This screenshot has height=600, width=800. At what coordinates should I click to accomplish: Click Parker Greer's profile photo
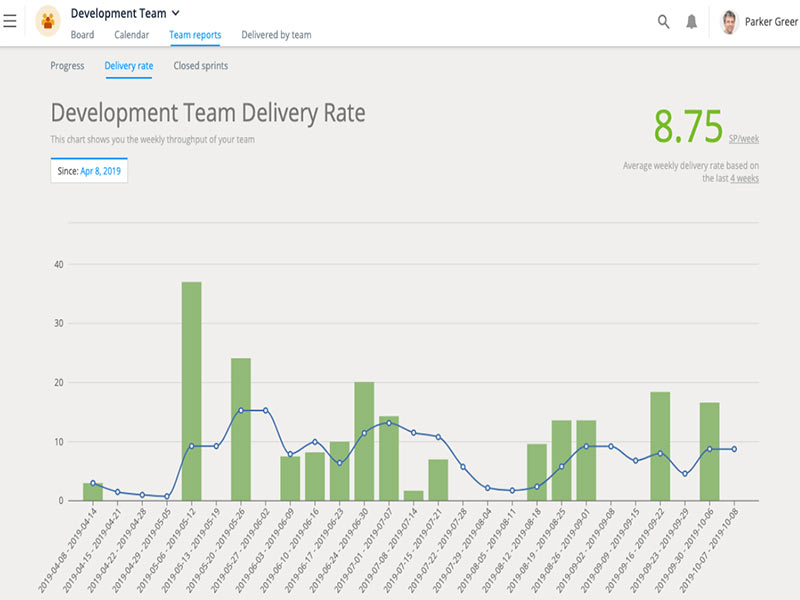pyautogui.click(x=730, y=22)
